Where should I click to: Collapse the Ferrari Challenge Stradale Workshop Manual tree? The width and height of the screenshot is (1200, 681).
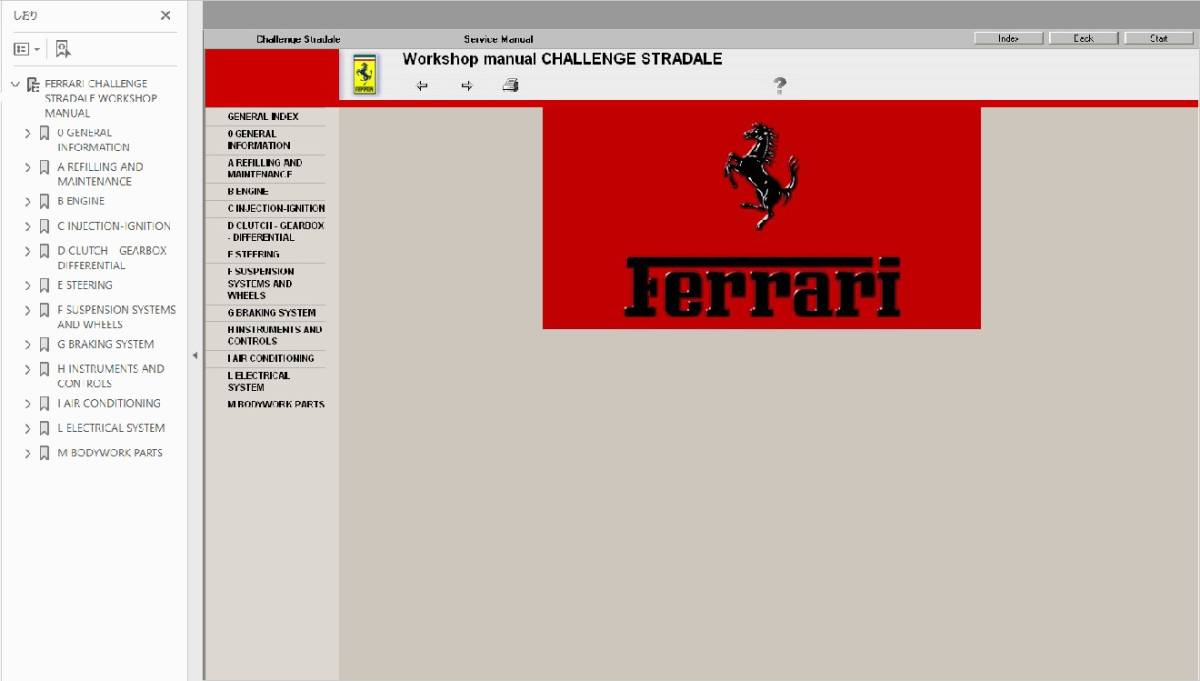click(15, 84)
